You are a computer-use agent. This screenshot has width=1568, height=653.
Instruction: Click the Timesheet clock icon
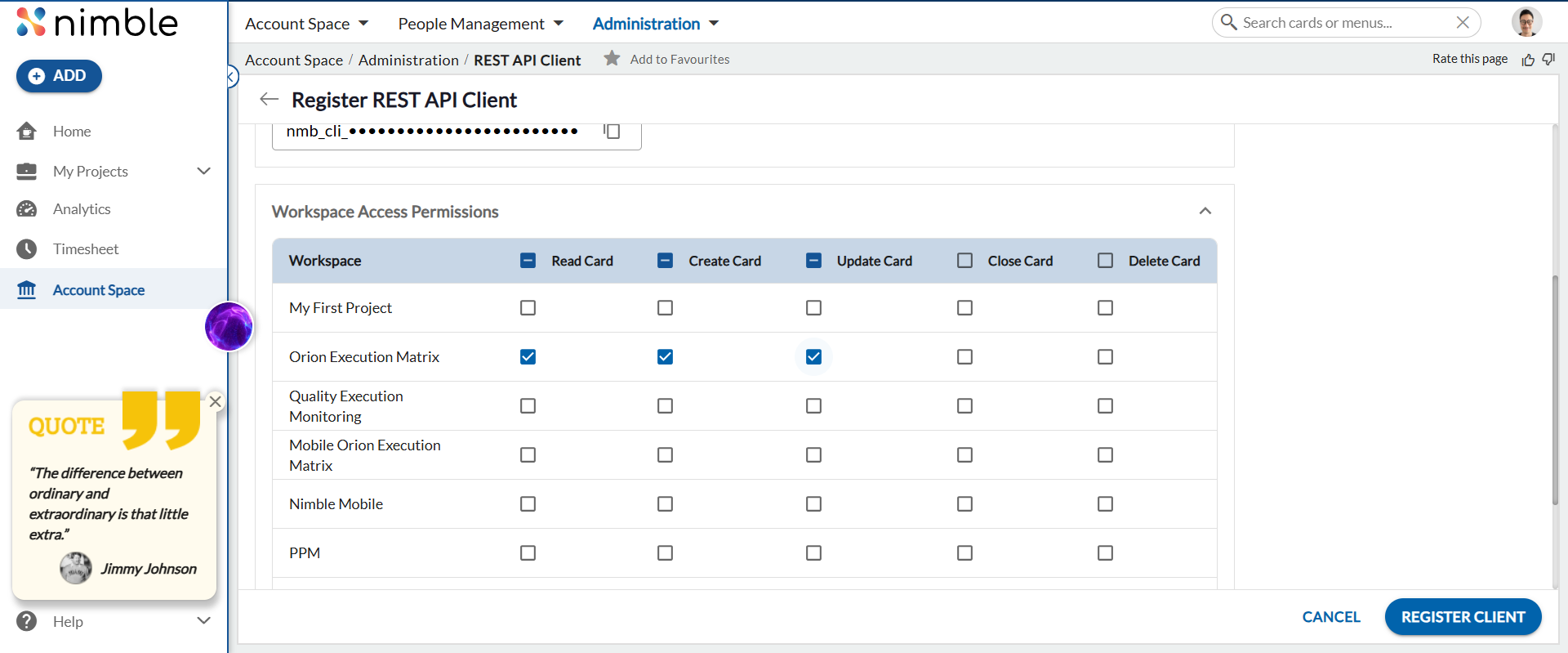27,249
